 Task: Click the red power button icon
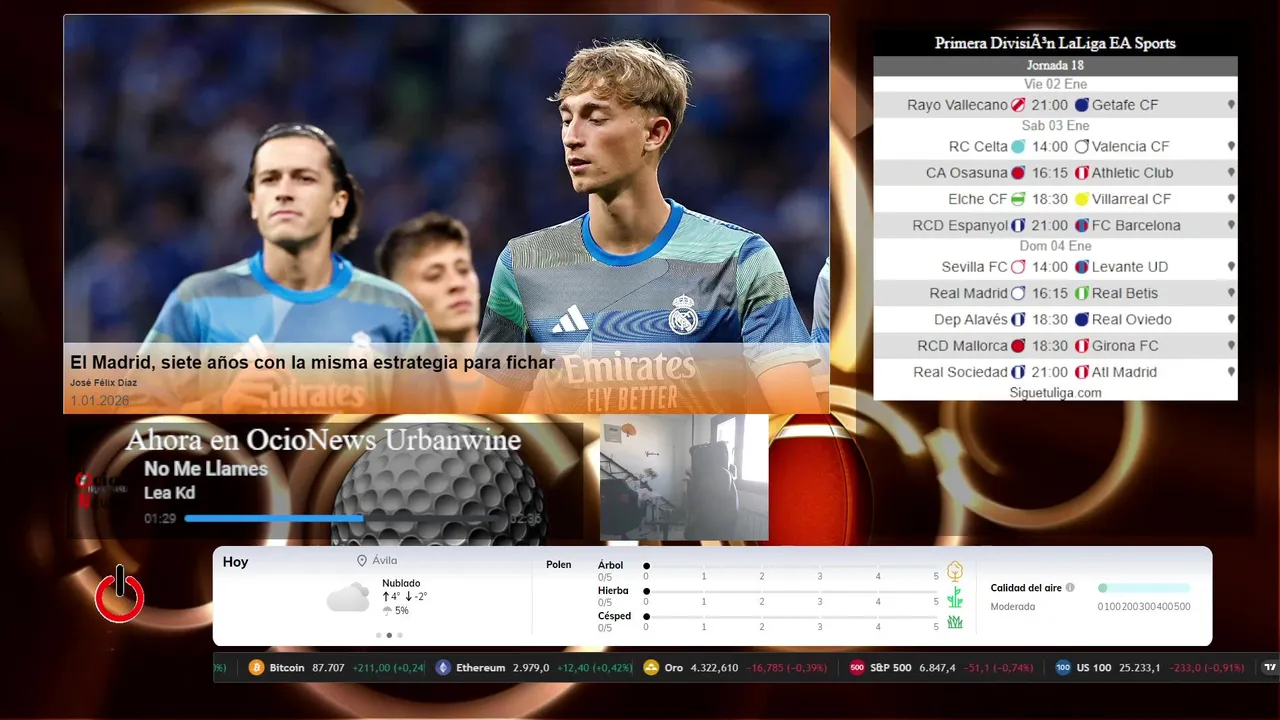click(120, 594)
